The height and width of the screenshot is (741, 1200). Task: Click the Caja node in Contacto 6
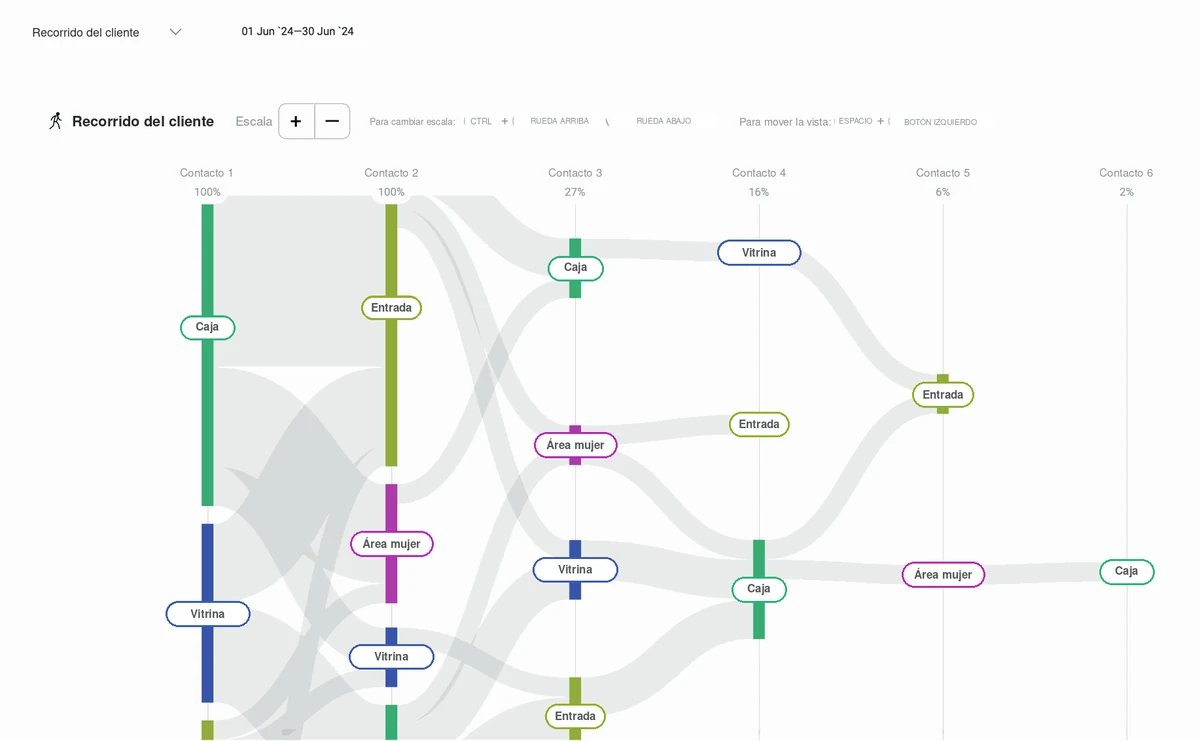tap(1127, 572)
